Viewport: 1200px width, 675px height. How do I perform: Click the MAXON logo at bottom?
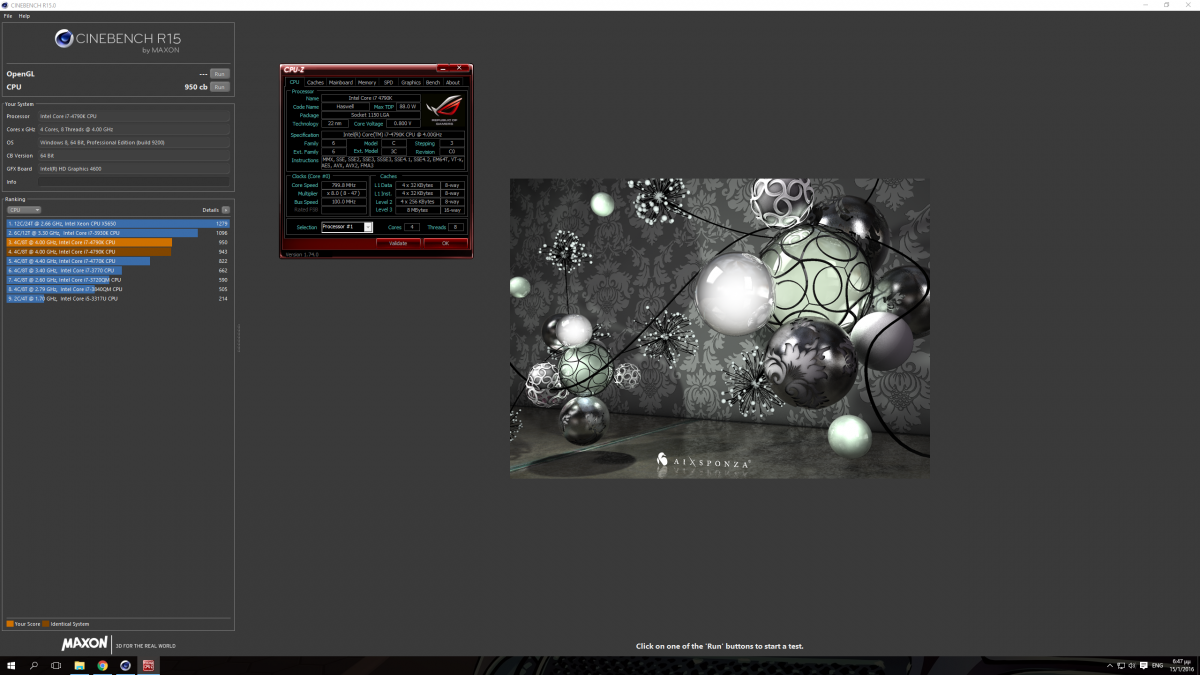pos(85,645)
